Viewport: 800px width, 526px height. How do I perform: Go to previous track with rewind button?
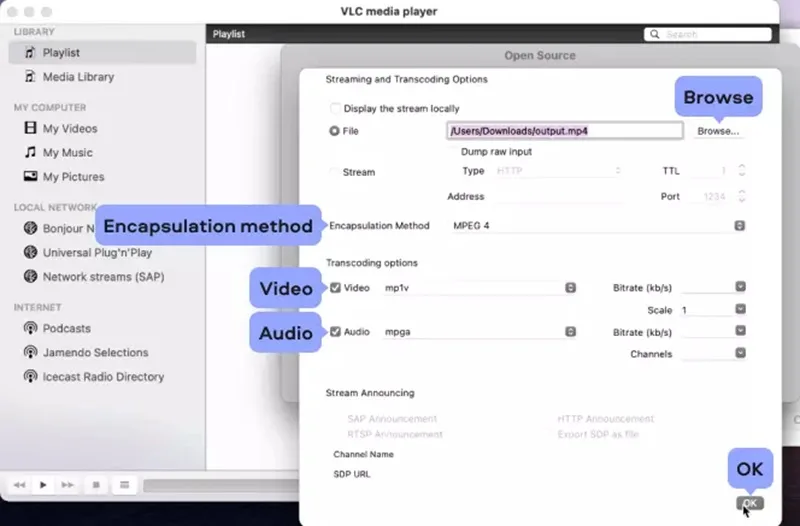coord(19,485)
